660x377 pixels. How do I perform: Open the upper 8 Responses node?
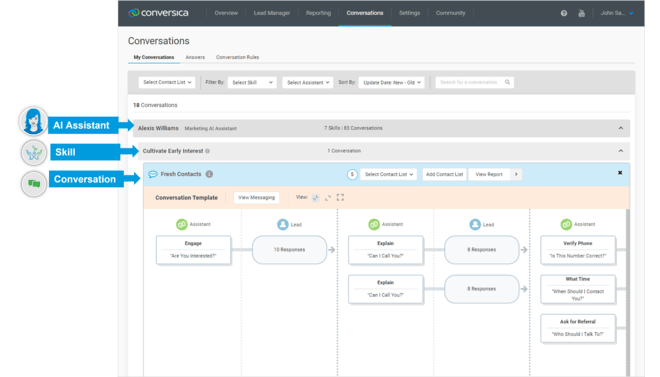[x=482, y=250]
